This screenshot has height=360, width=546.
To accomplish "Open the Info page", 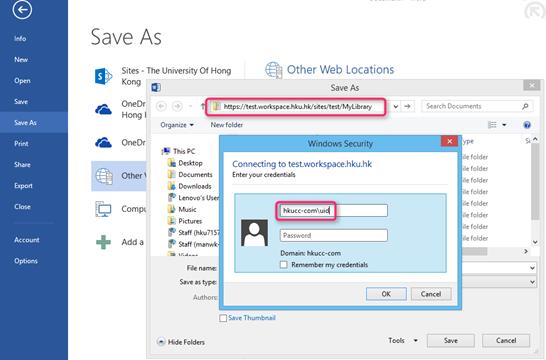I will pos(20,39).
